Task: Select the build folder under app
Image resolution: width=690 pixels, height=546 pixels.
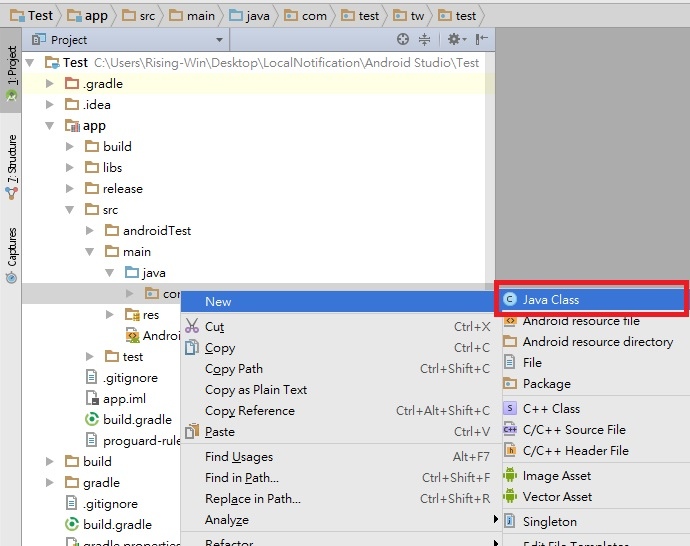Action: (108, 147)
